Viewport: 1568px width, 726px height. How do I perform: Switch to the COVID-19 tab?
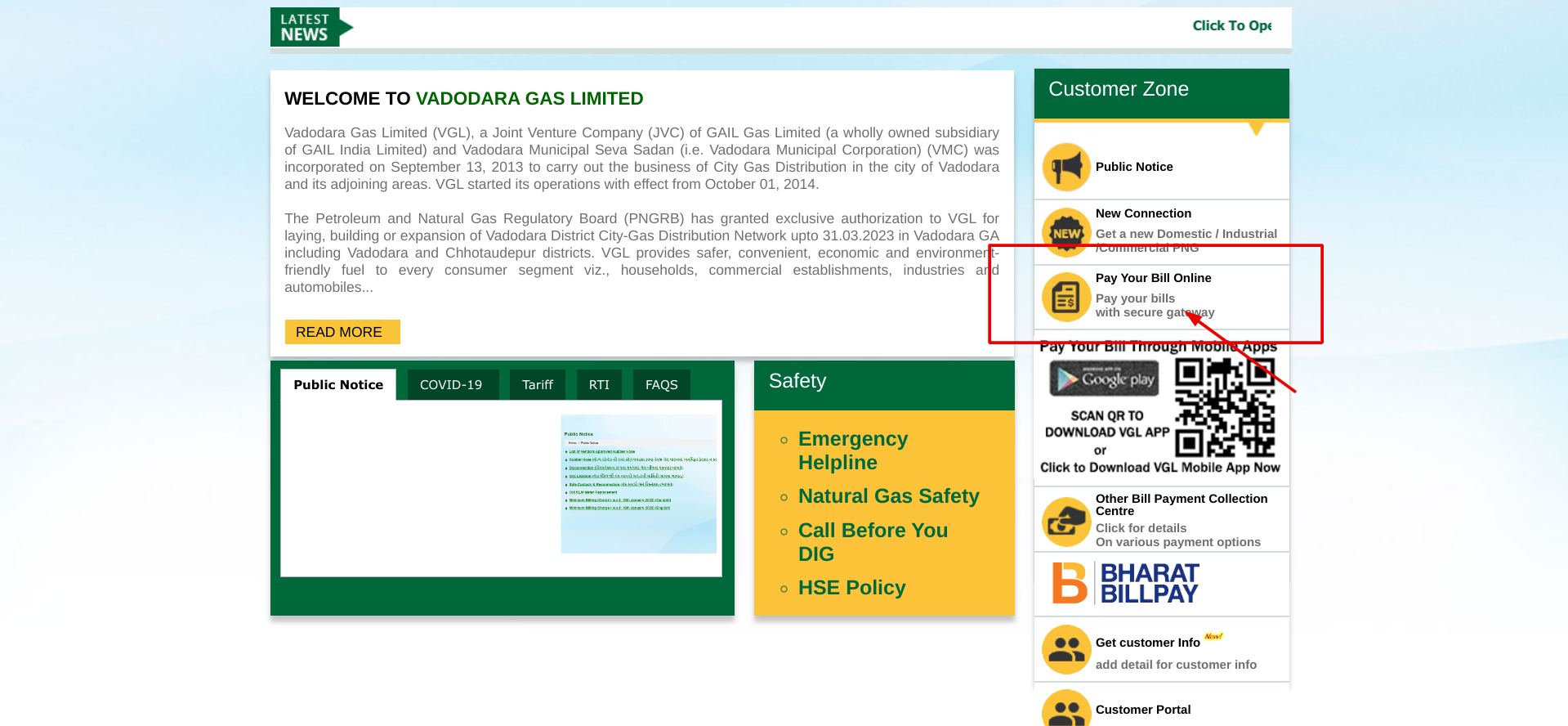(451, 384)
